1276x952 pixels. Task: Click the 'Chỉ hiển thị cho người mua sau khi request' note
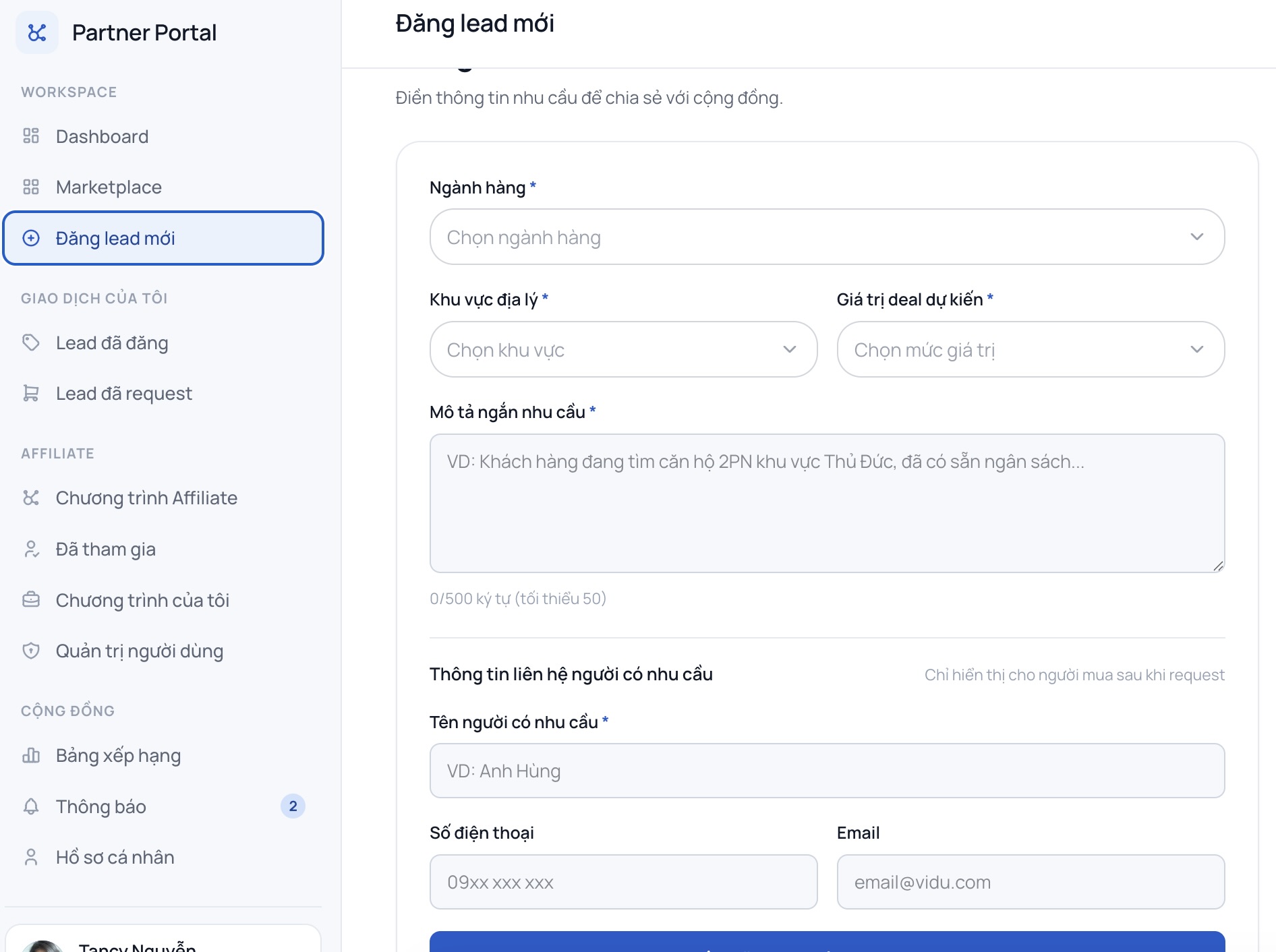(1074, 675)
